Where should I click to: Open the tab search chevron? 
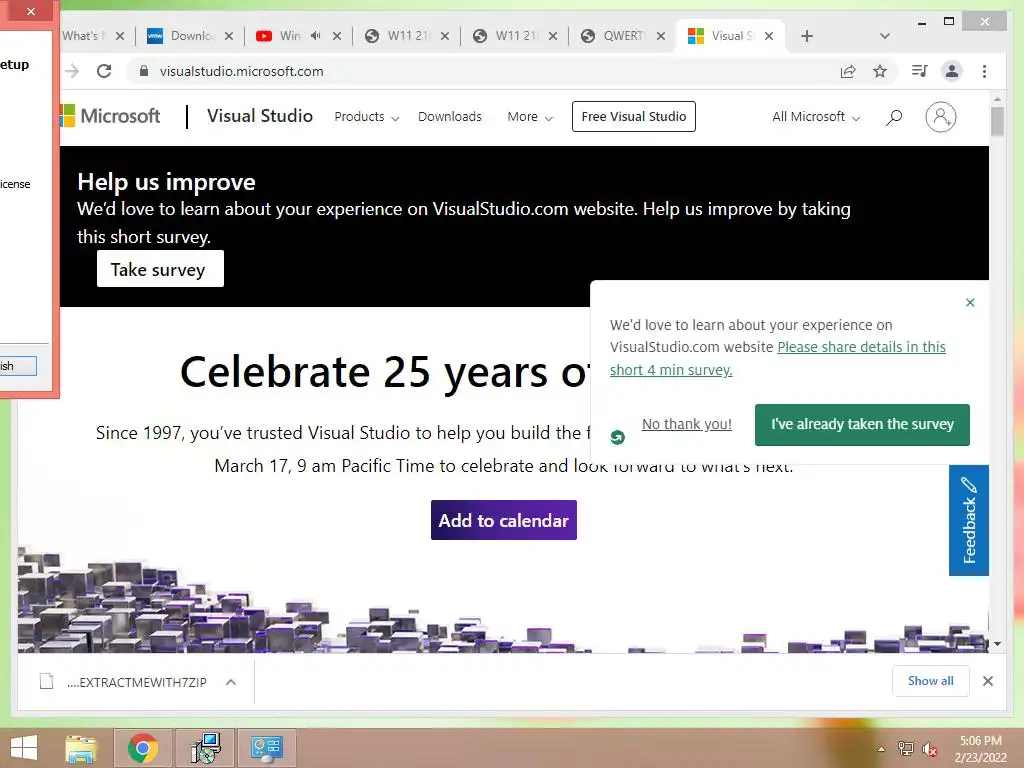tap(884, 36)
